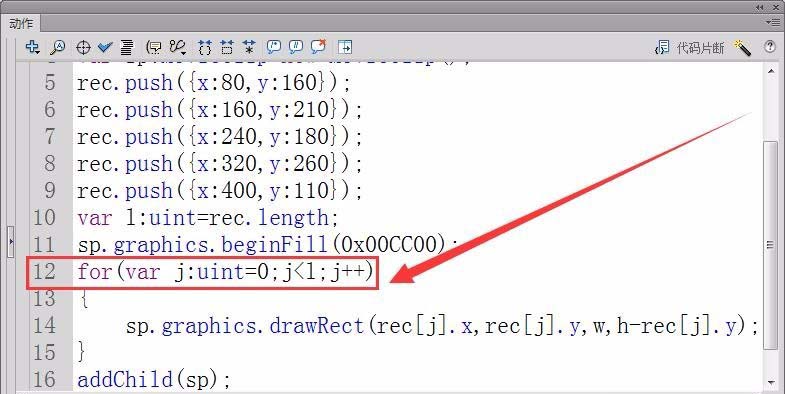Apply line comment to selection
Image resolution: width=785 pixels, height=394 pixels.
(296, 47)
